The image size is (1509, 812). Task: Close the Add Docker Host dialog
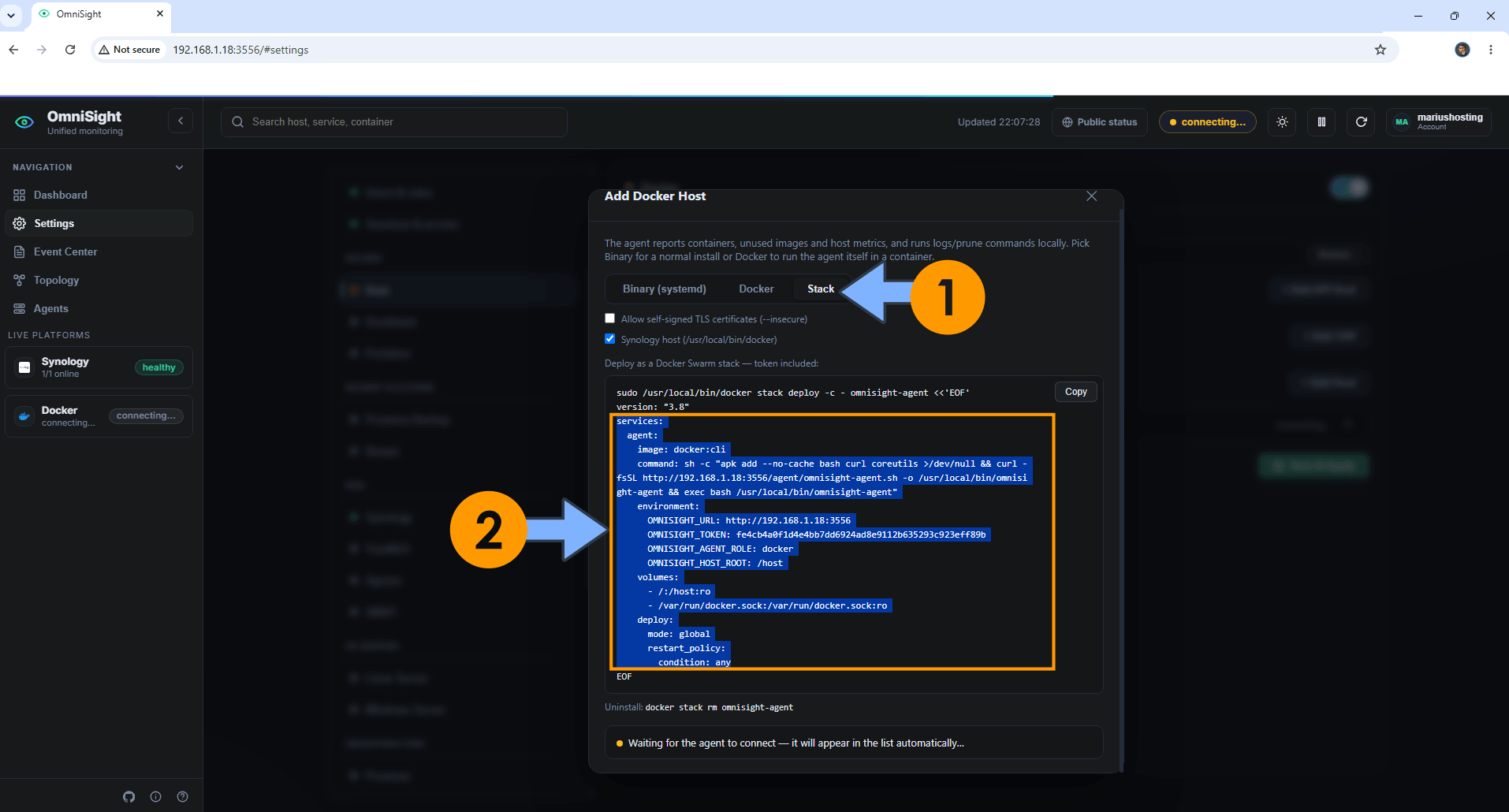[x=1091, y=196]
